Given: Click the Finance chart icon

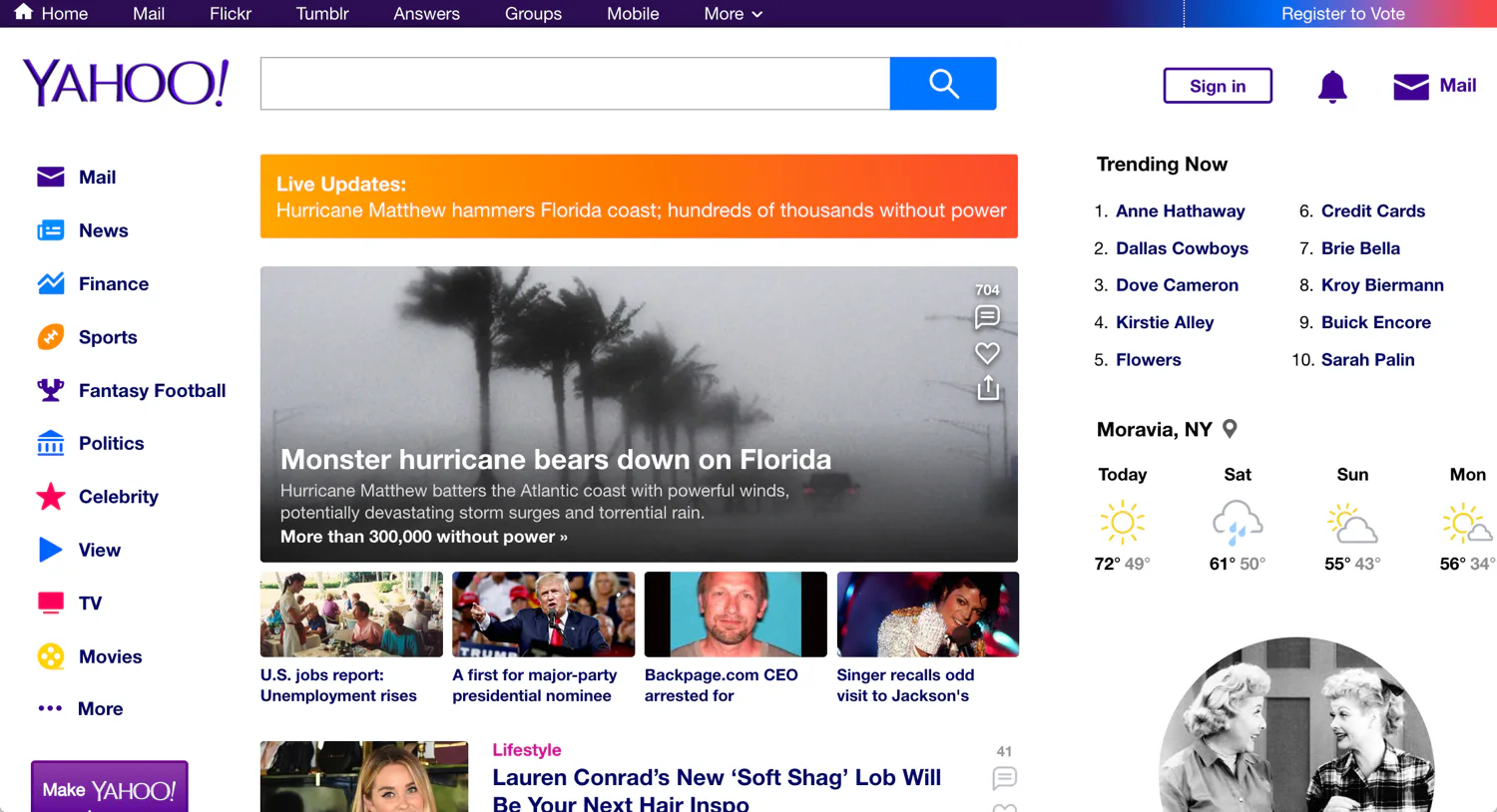Looking at the screenshot, I should pos(51,283).
